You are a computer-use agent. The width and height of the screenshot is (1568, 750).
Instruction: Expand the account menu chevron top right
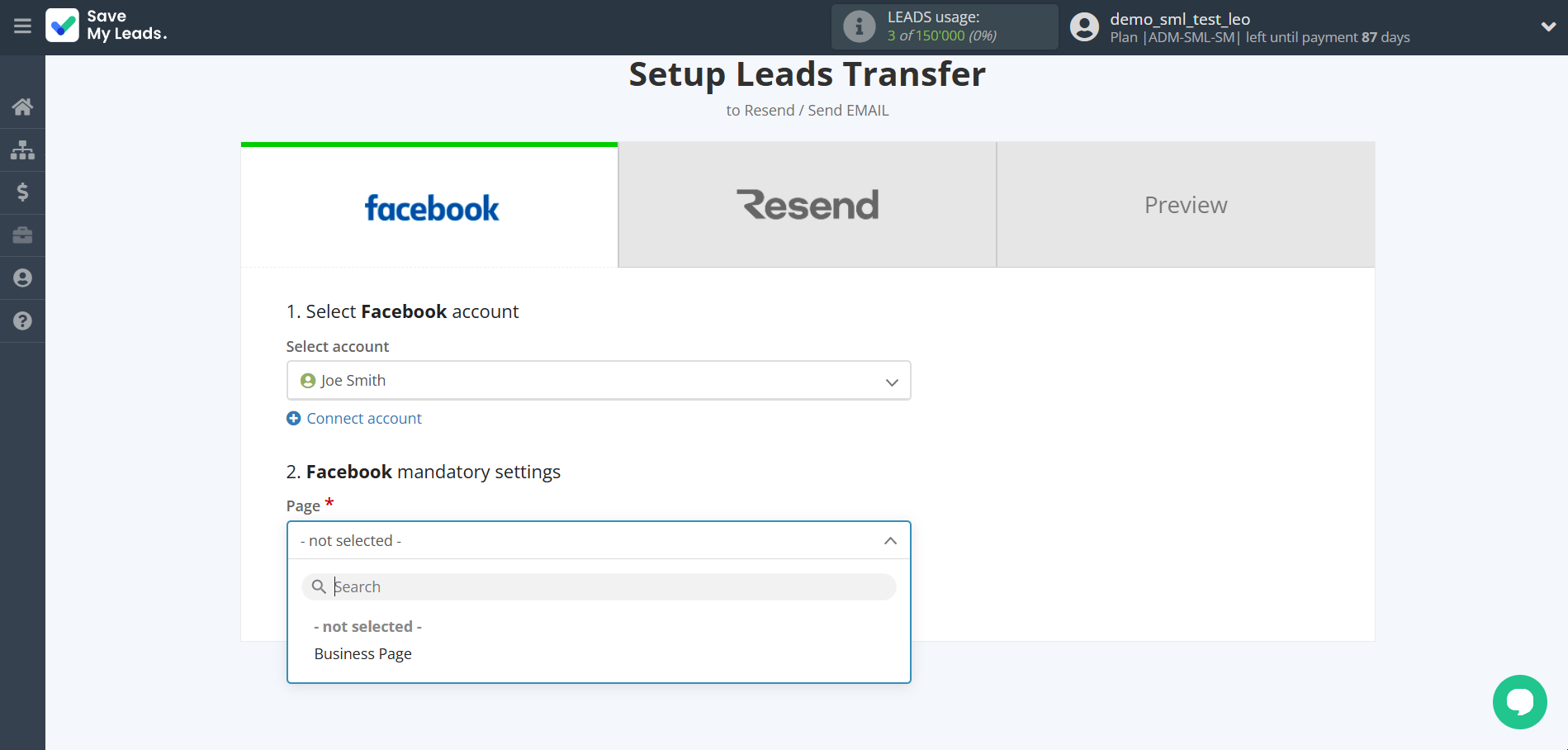[1548, 26]
